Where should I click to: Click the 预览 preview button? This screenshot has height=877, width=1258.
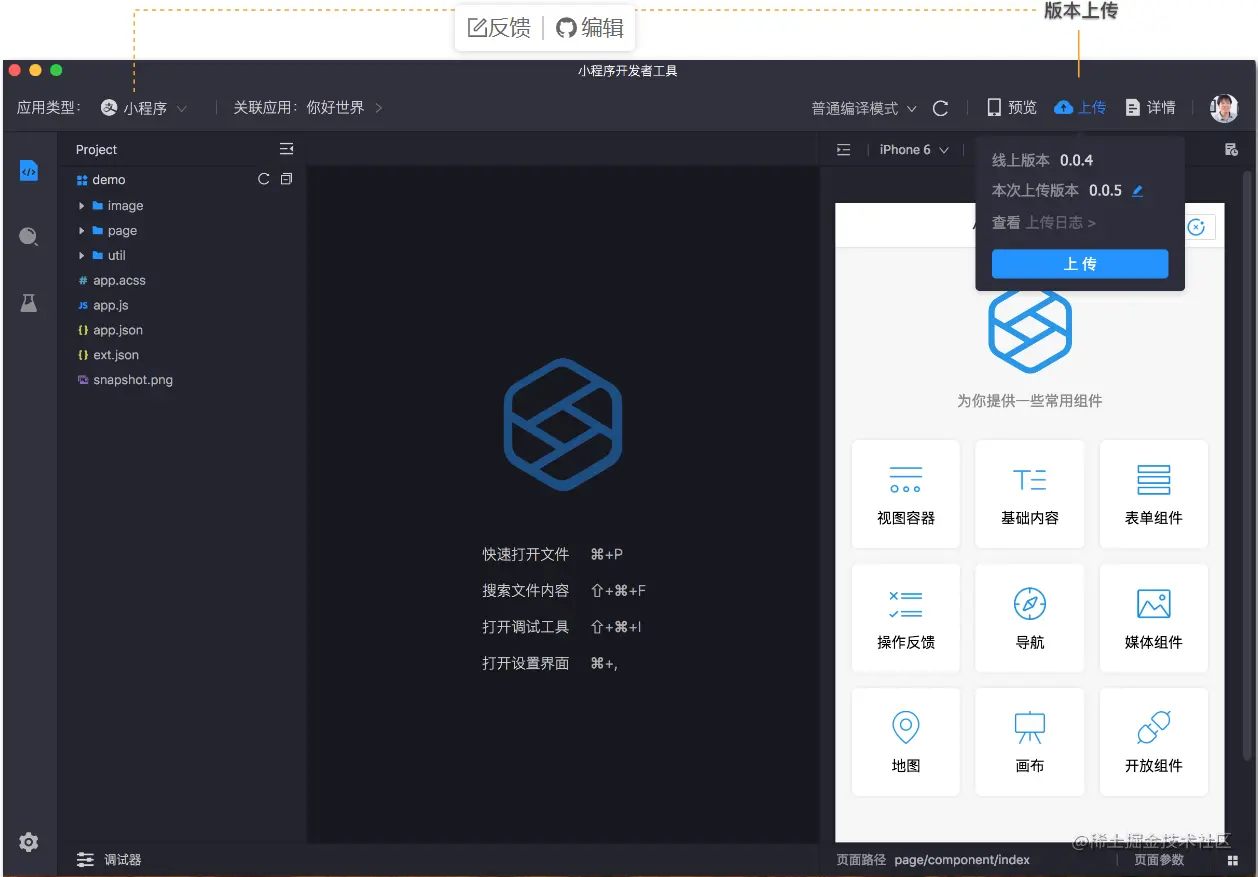(1012, 108)
